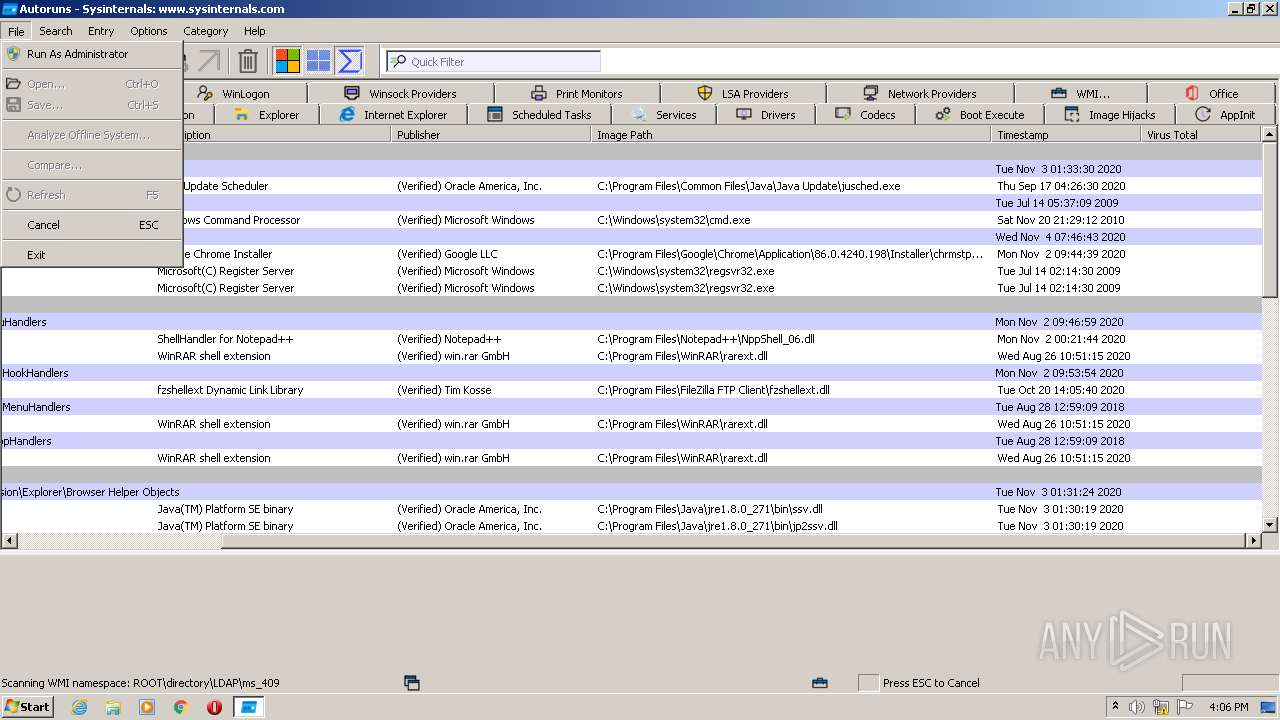This screenshot has width=1280, height=720.
Task: Switch to the Boot Execute tab
Action: (x=980, y=114)
